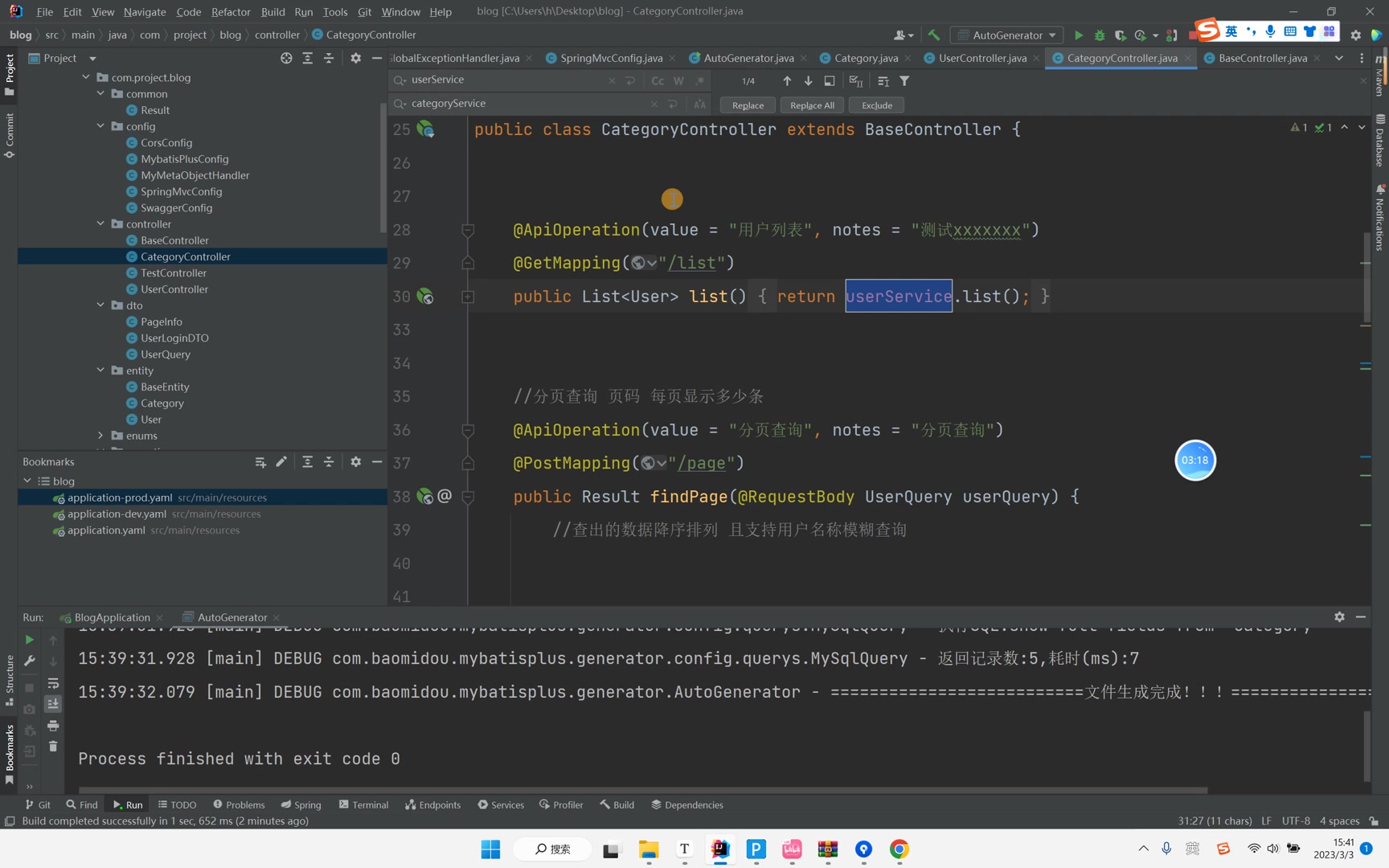Collapse the common folder
Image resolution: width=1389 pixels, height=868 pixels.
(x=101, y=93)
